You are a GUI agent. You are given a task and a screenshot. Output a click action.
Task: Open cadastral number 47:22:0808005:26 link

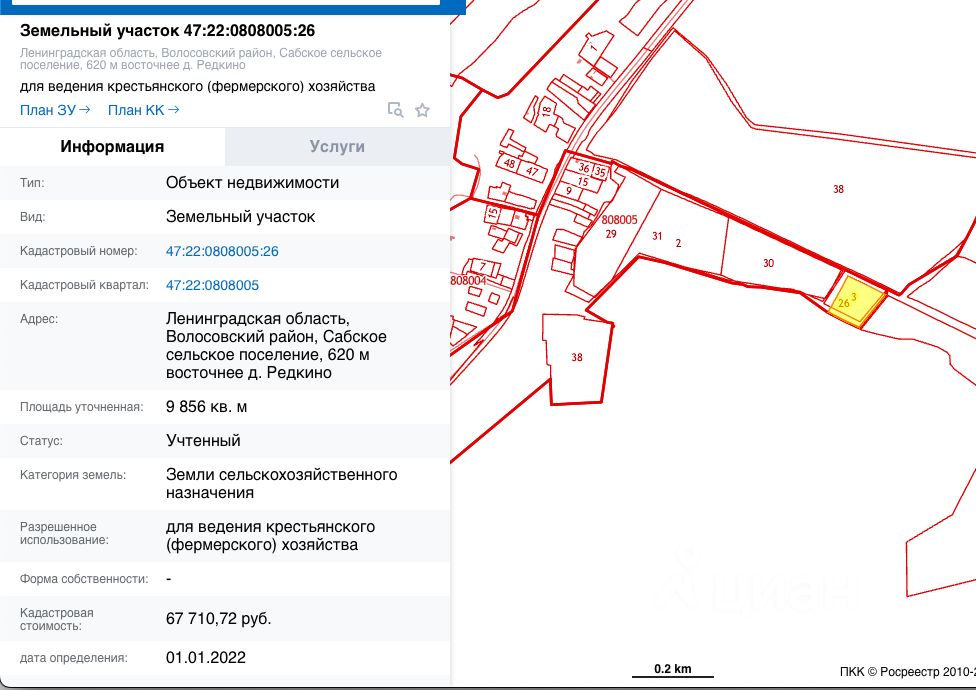pos(222,251)
